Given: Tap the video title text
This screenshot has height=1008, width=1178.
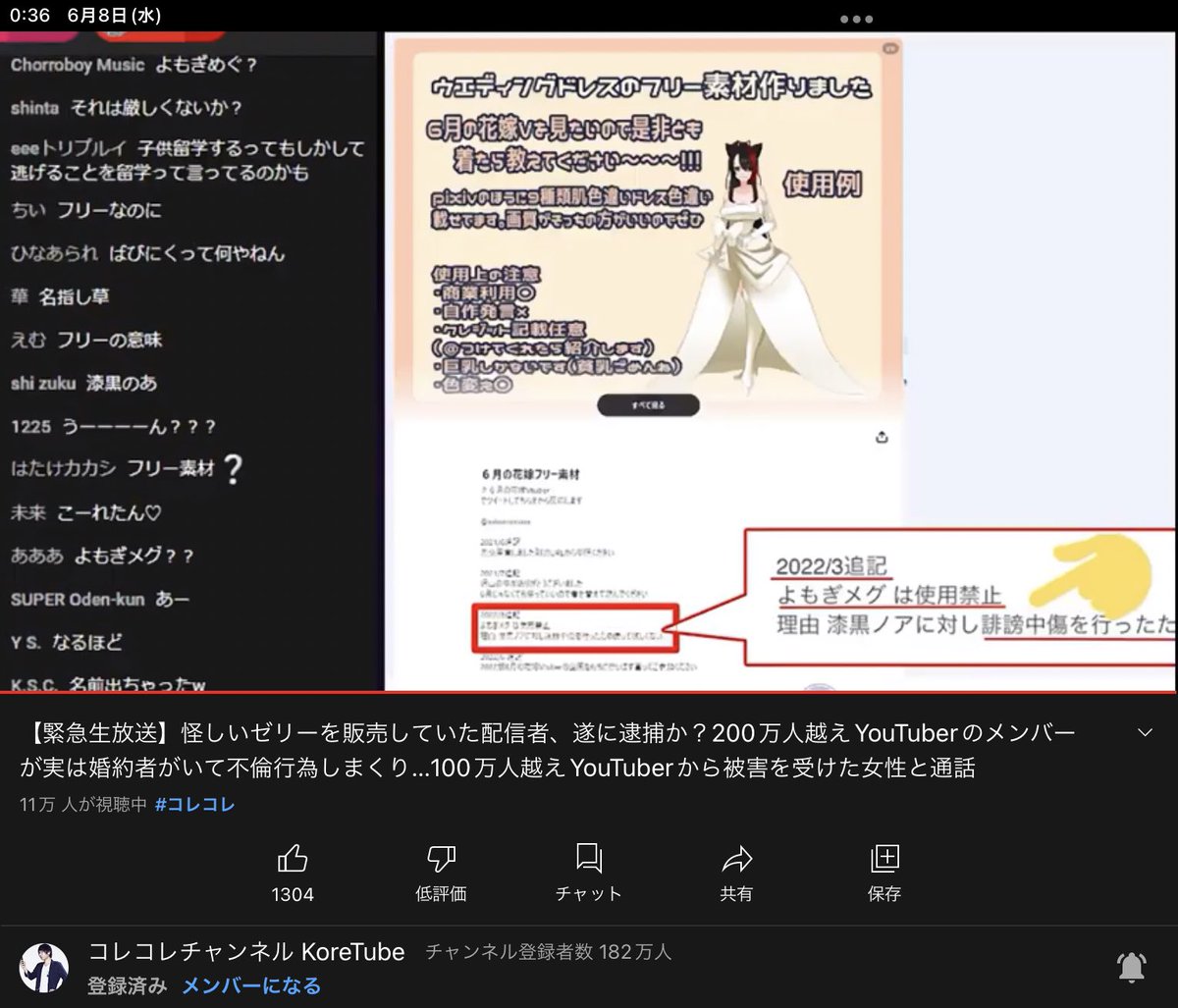Looking at the screenshot, I should coord(547,751).
